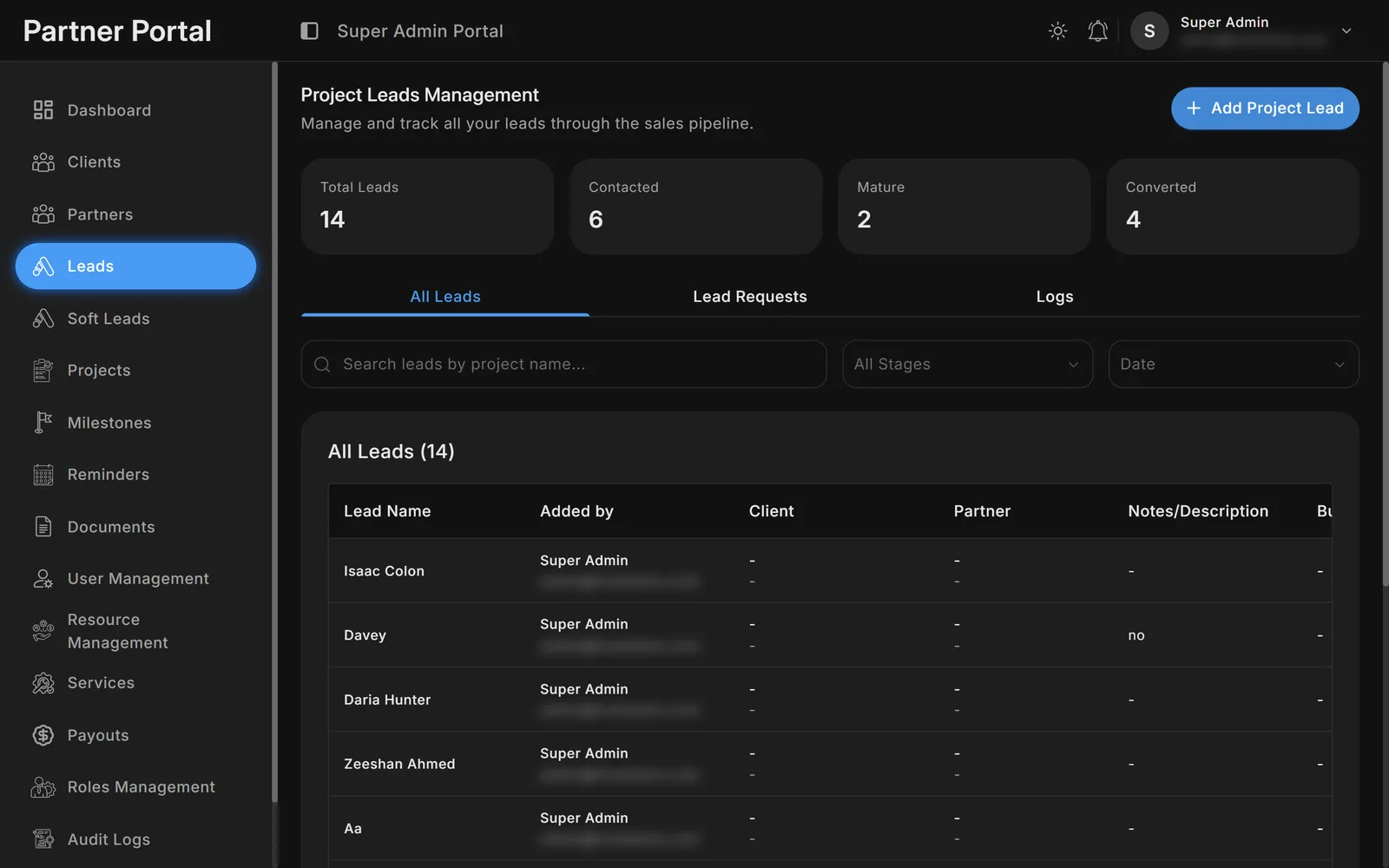Toggle light theme sun icon
Screen dimensions: 1389x868
[1057, 31]
